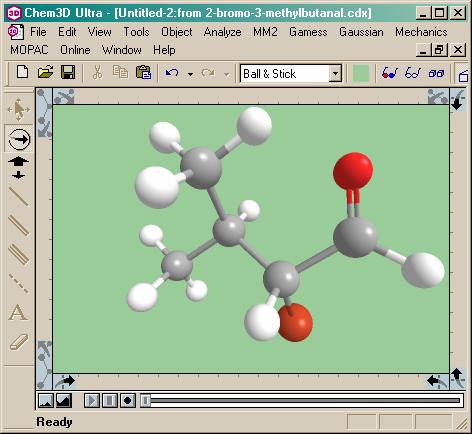Click the record movie button

coord(127,400)
